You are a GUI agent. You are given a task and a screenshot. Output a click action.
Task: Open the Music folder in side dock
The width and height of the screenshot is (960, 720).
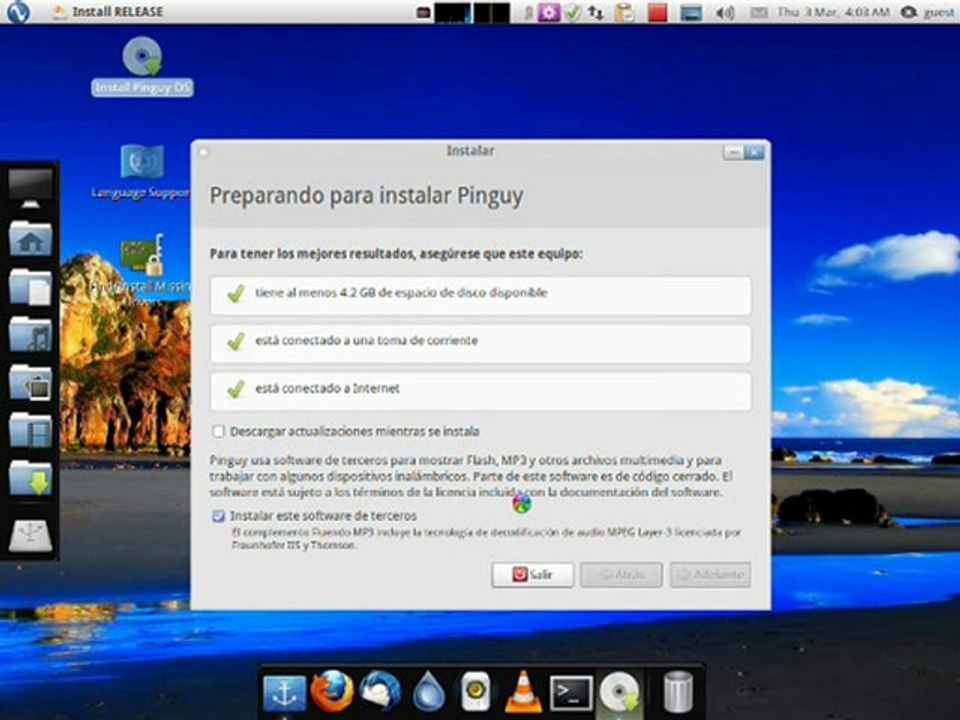pyautogui.click(x=30, y=334)
